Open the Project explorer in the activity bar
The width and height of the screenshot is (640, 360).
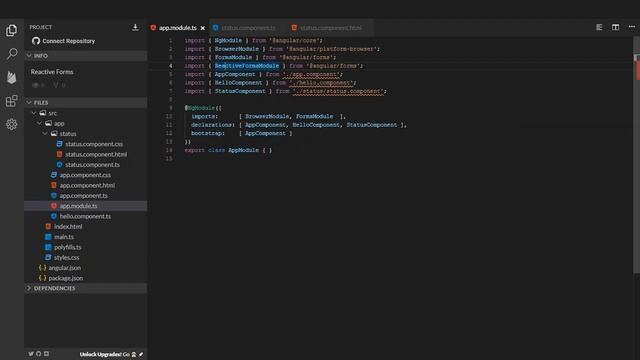[x=11, y=30]
